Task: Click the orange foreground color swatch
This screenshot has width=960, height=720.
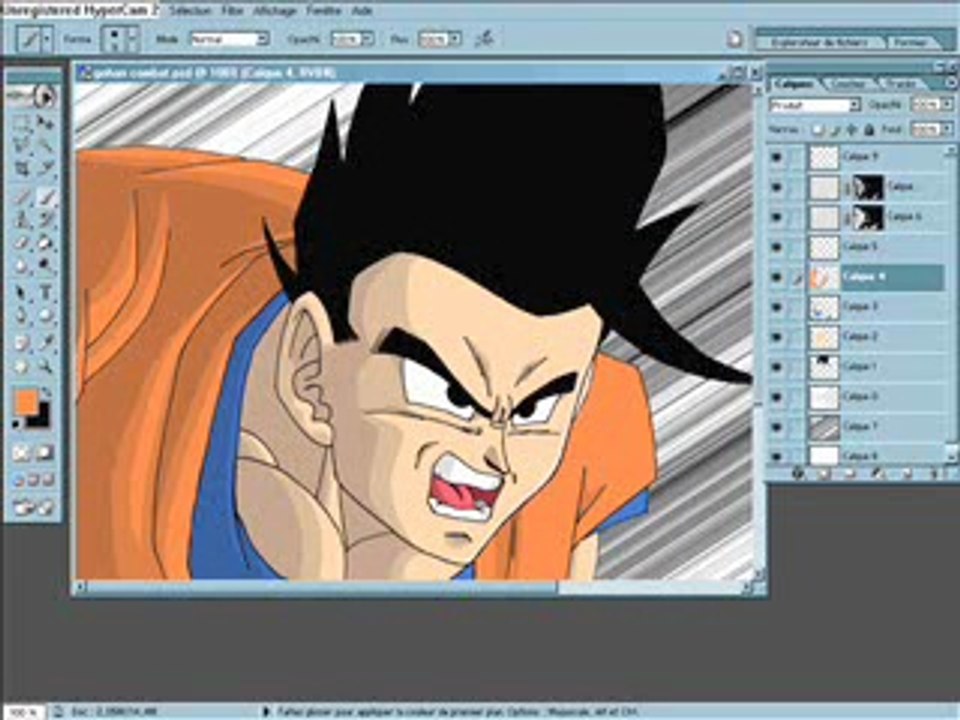Action: pos(26,402)
